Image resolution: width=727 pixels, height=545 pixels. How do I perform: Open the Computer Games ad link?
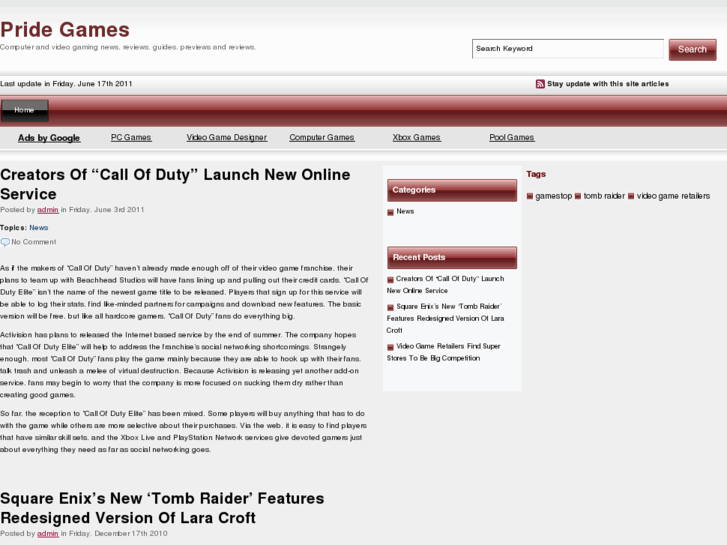(322, 137)
